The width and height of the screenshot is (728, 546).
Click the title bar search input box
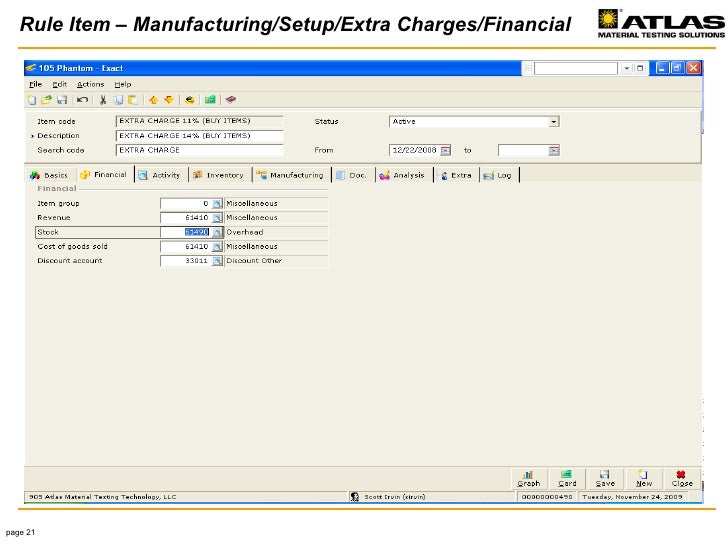(576, 69)
